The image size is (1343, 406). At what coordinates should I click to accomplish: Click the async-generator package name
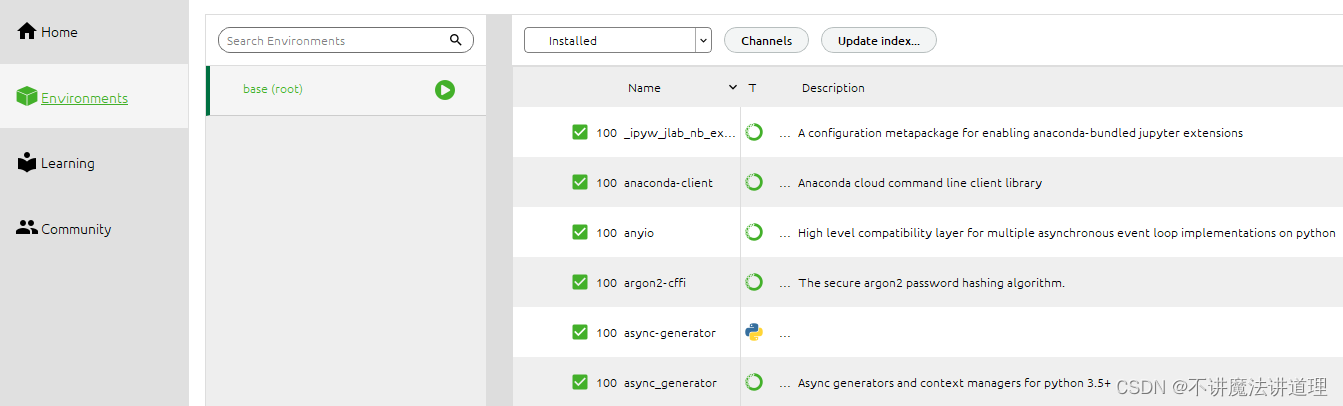[x=670, y=333]
